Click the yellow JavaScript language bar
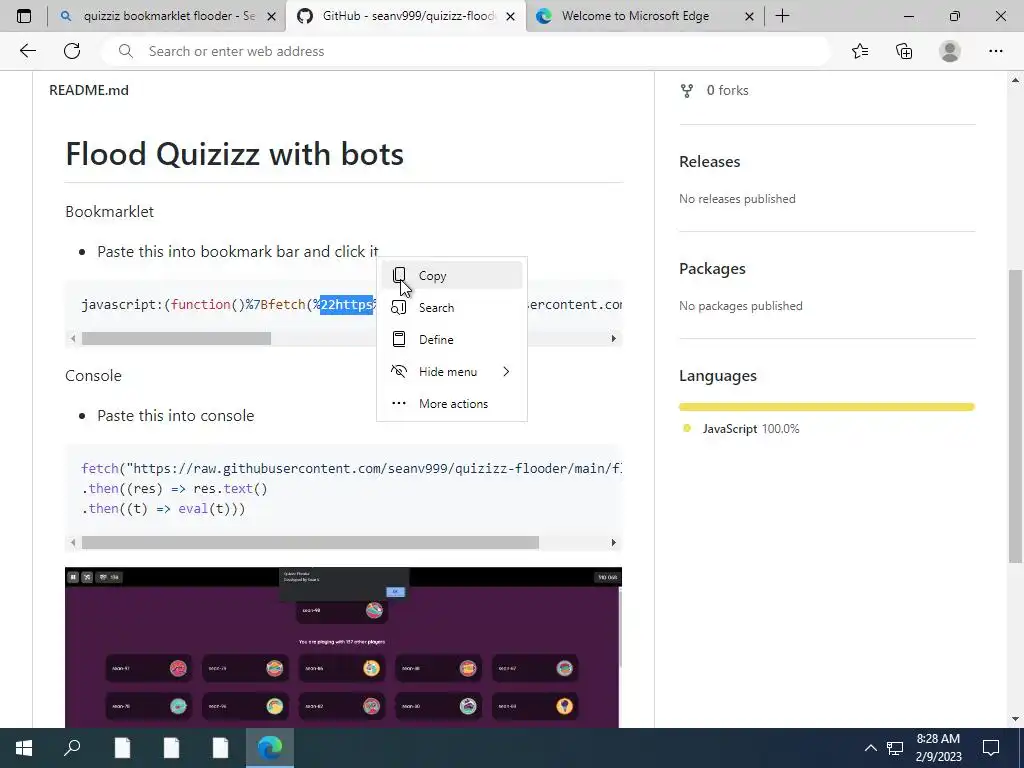Image resolution: width=1024 pixels, height=768 pixels. tap(827, 407)
